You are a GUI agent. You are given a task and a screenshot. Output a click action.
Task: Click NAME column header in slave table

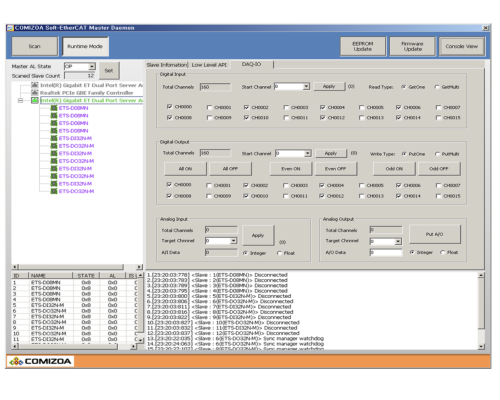[x=51, y=276]
